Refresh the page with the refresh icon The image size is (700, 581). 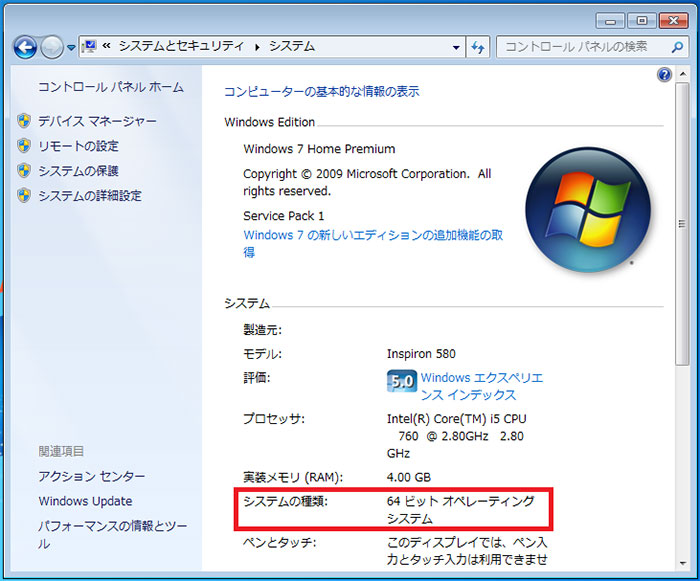(x=478, y=47)
